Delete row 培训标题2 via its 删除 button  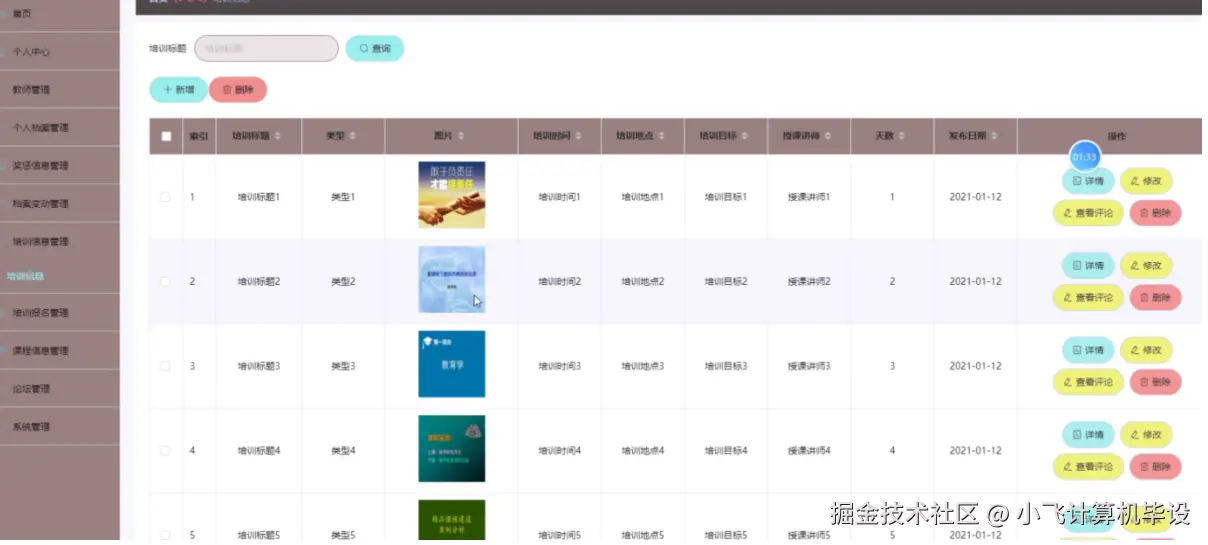click(1155, 297)
